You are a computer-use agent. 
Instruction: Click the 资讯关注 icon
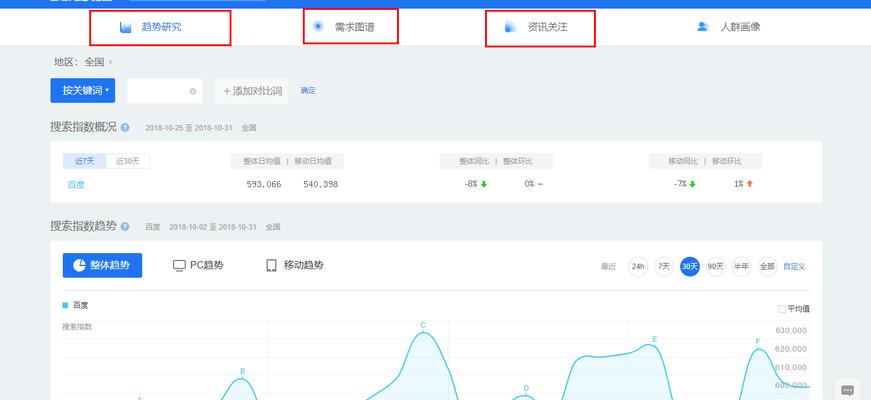tap(510, 27)
